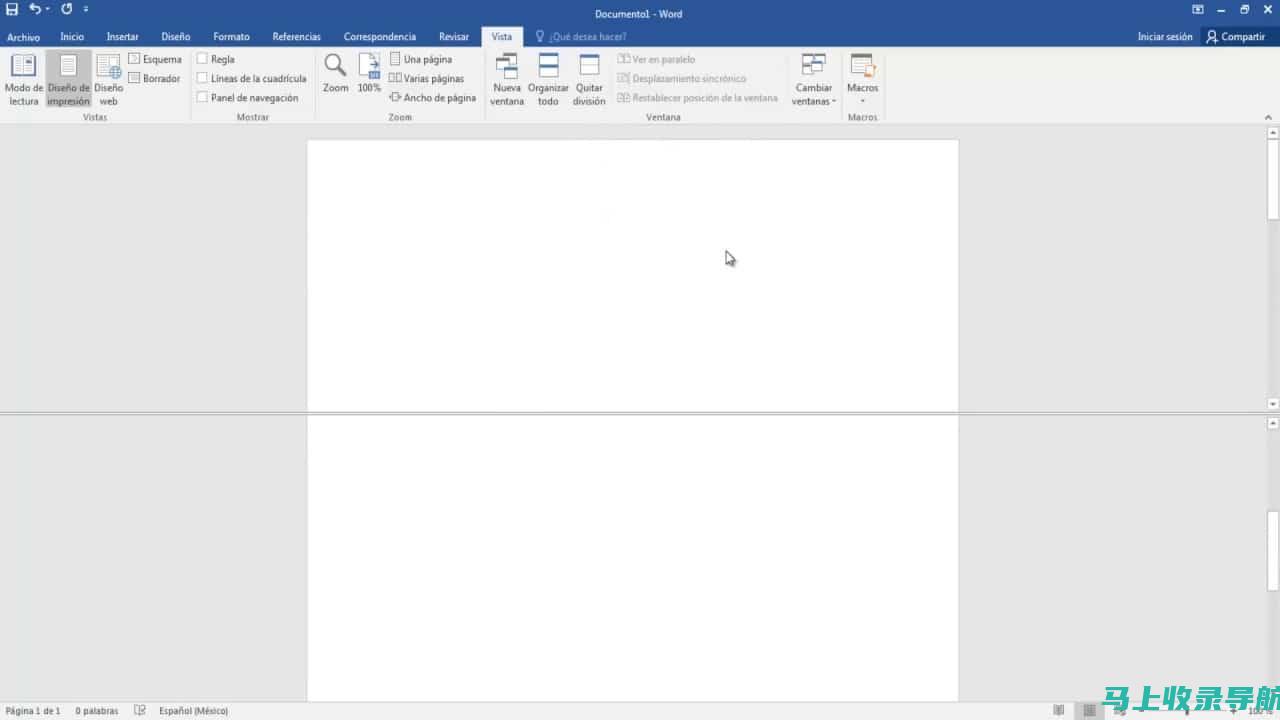1280x720 pixels.
Task: Click the Compartir button
Action: pyautogui.click(x=1236, y=37)
